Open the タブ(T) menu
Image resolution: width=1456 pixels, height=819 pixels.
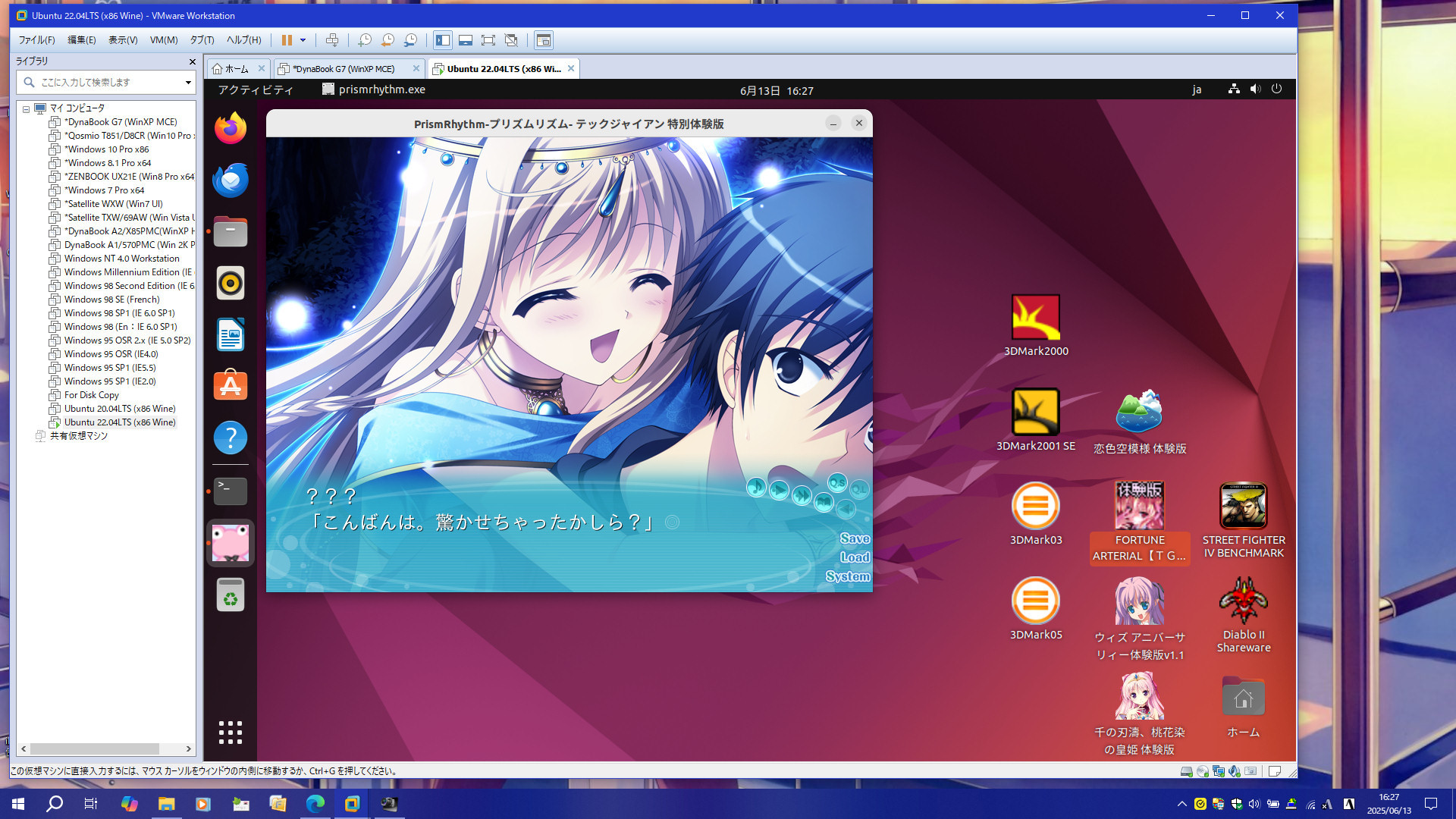(202, 40)
